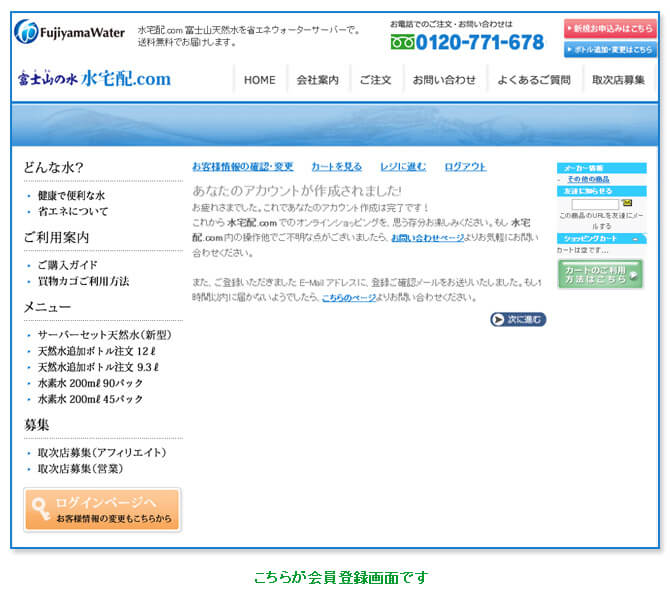This screenshot has width=670, height=600.
Task: Click the カートは空です text
Action: (582, 250)
